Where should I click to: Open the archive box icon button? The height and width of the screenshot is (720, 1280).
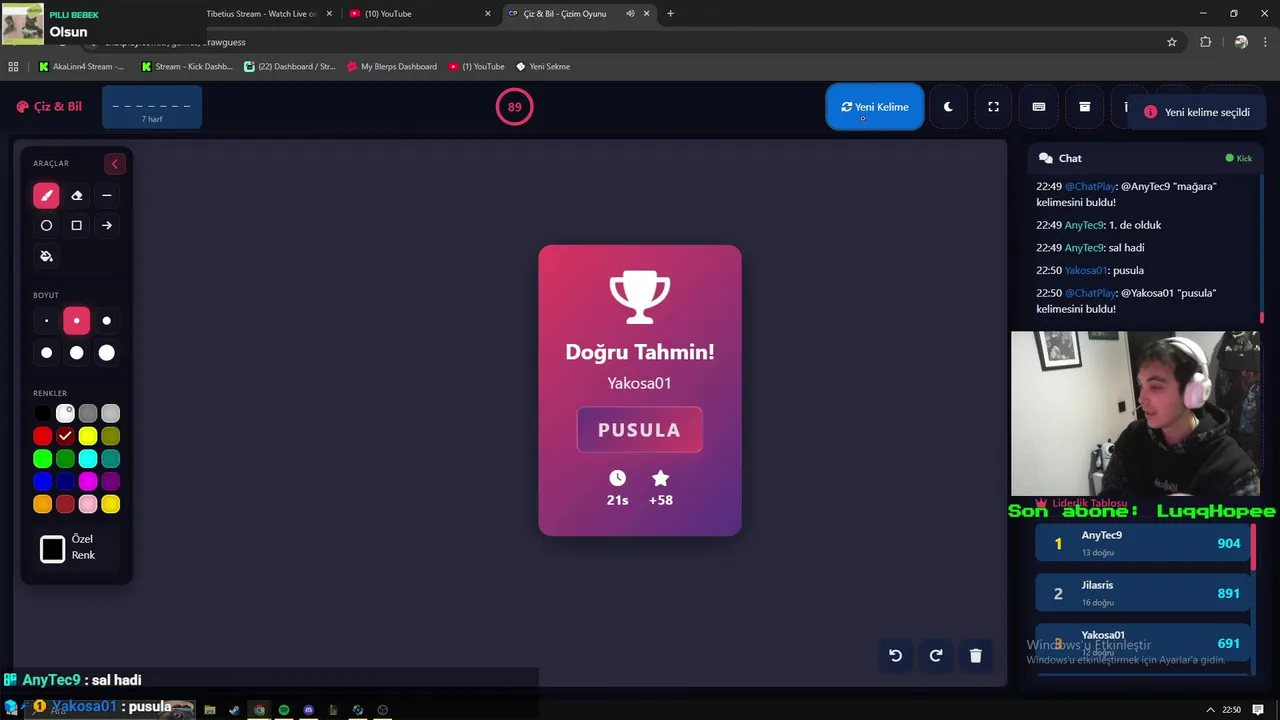coord(1084,107)
